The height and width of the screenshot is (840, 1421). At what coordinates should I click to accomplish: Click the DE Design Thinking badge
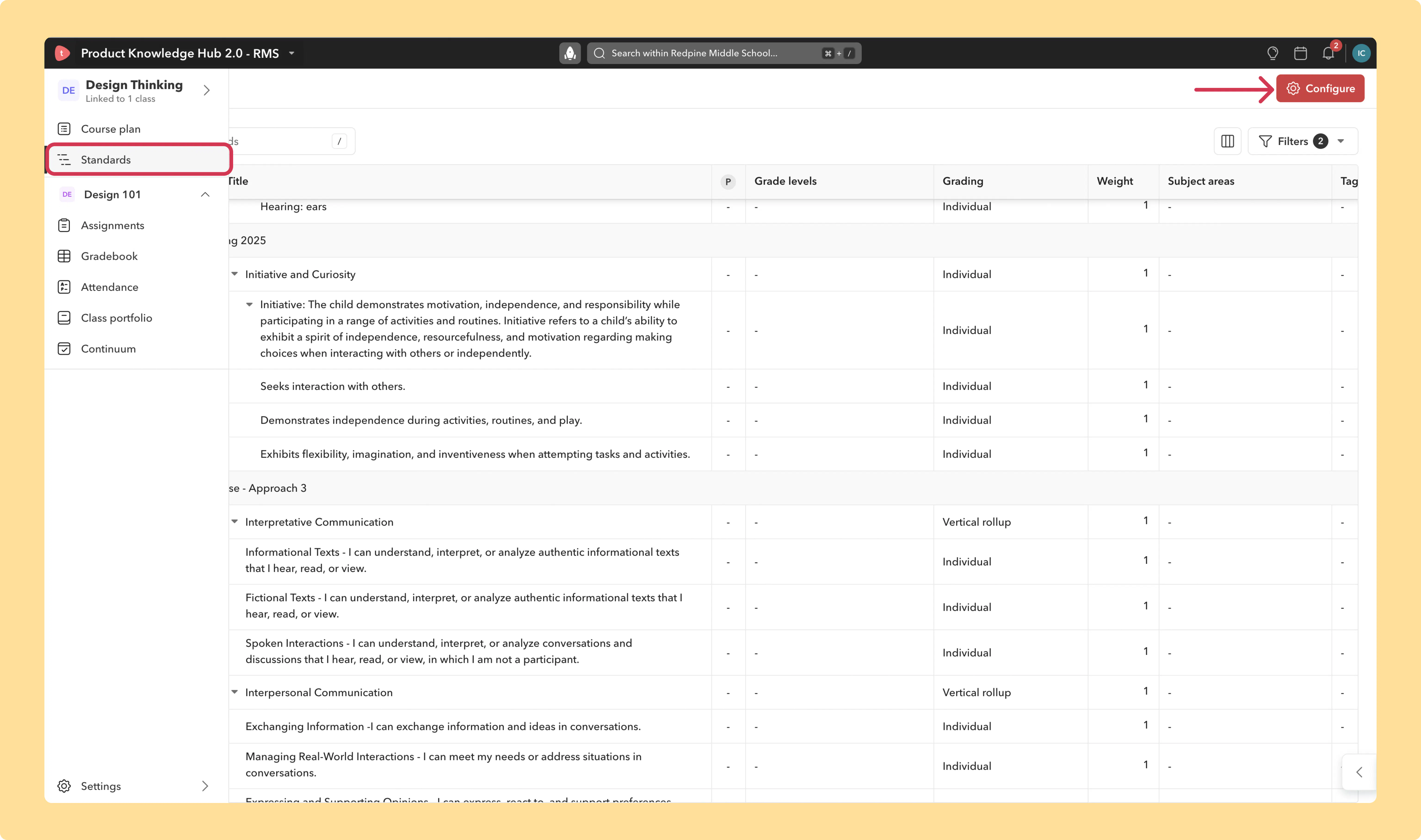(68, 91)
